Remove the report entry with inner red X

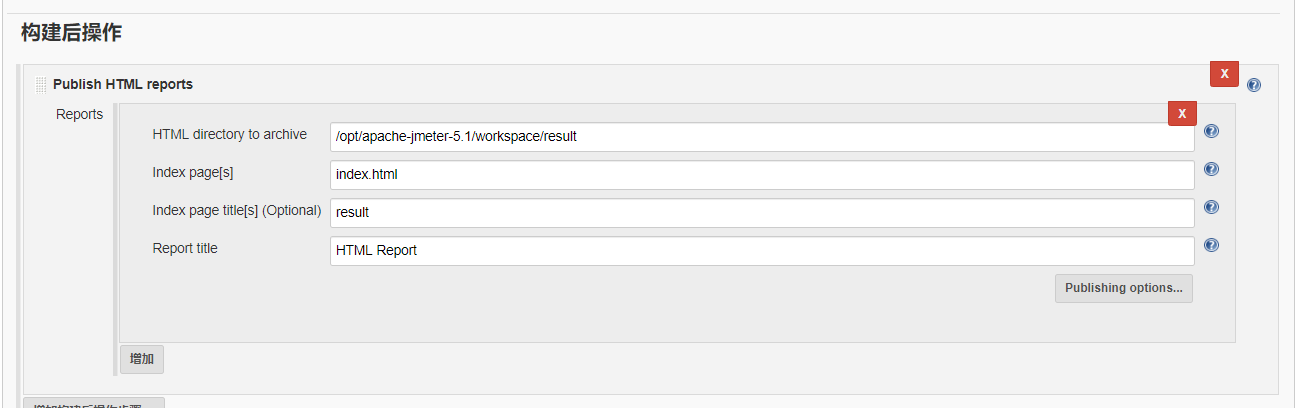pos(1182,114)
